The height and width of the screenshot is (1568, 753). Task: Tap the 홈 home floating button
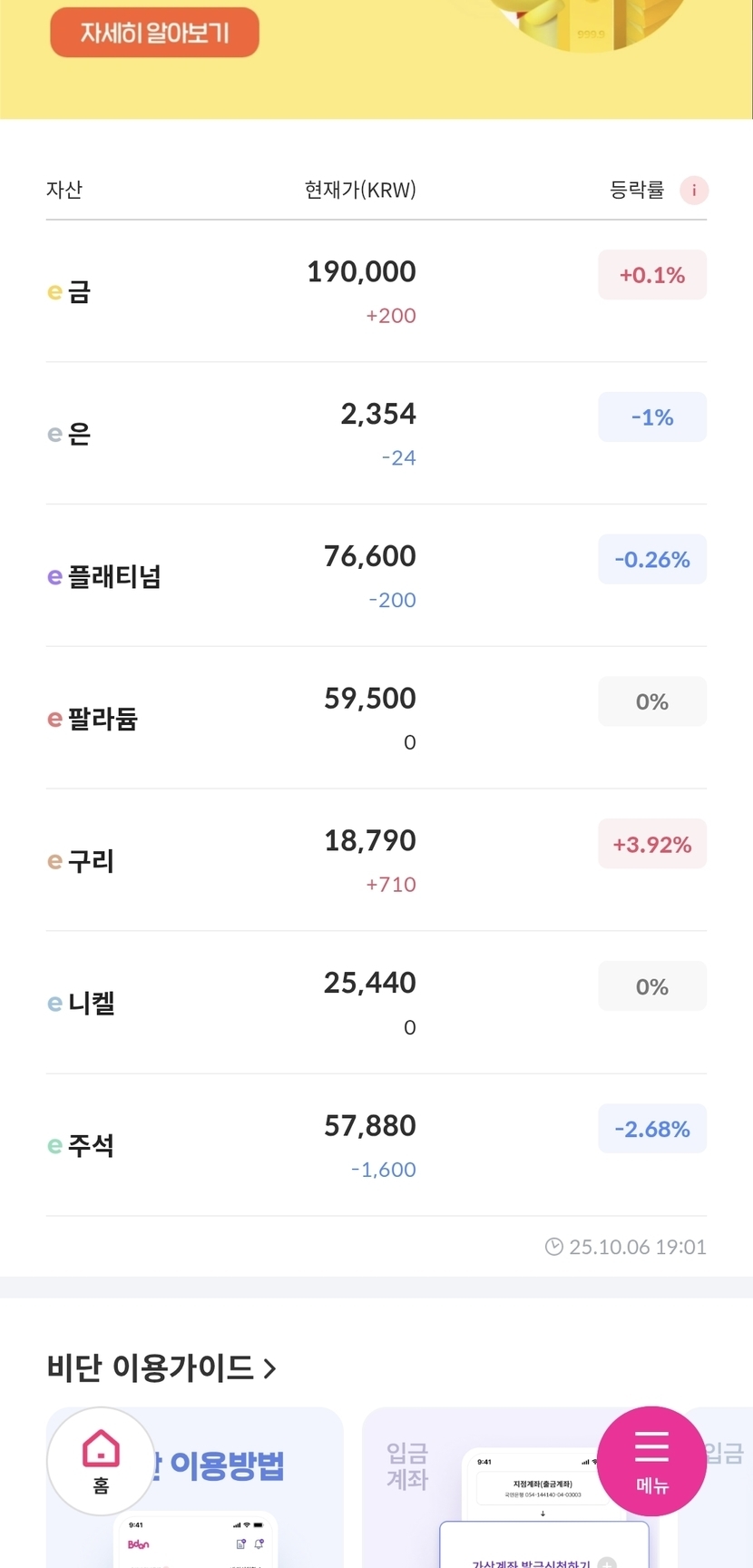[x=101, y=1460]
